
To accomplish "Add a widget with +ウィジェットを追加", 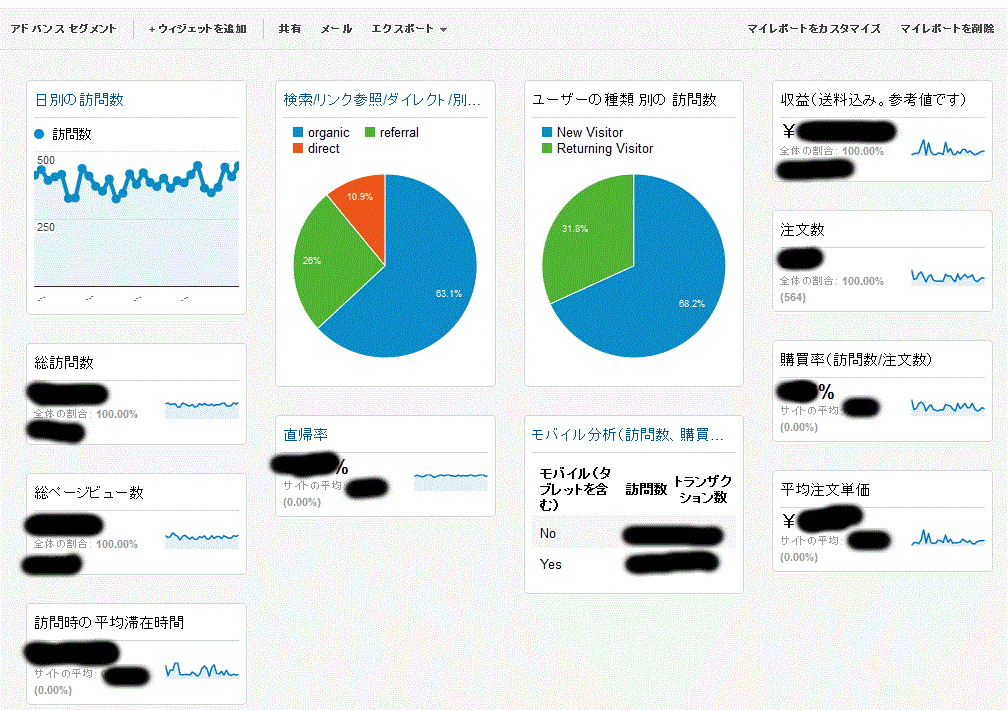I will pos(198,29).
